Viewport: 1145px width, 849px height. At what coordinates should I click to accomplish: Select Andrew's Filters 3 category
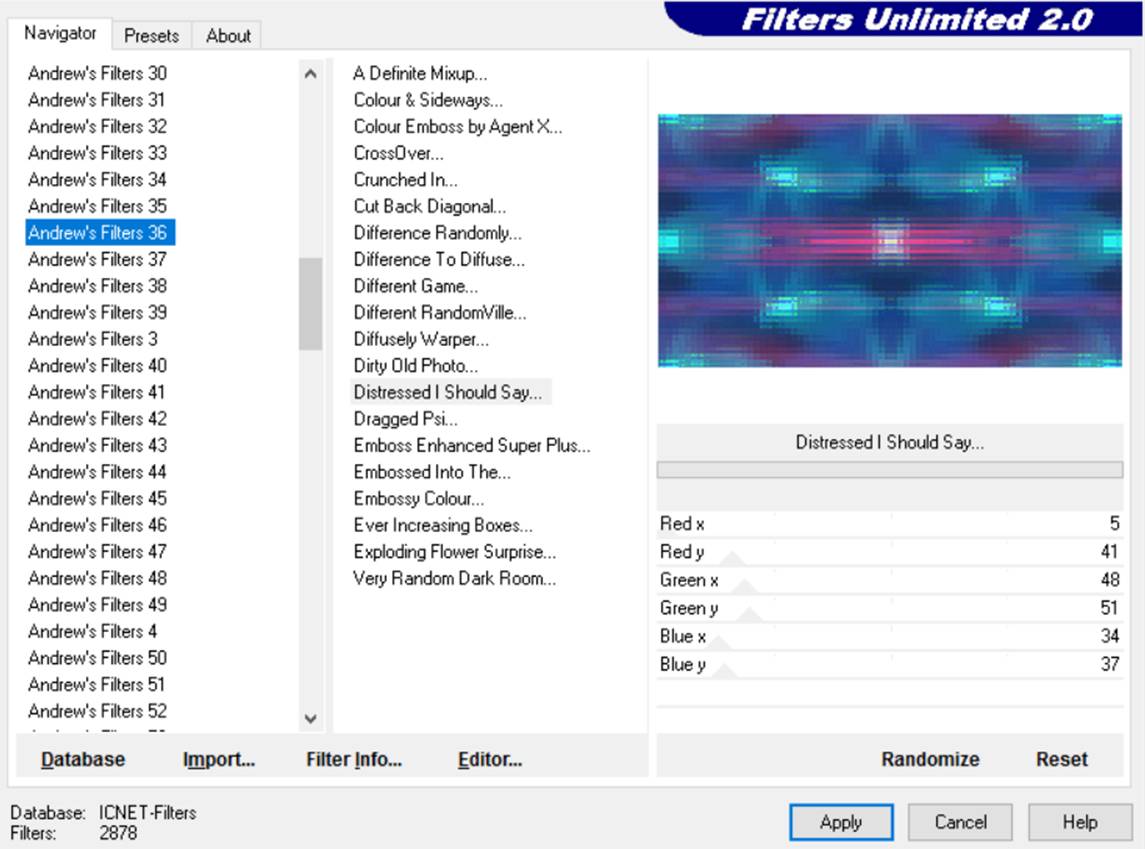click(x=93, y=339)
